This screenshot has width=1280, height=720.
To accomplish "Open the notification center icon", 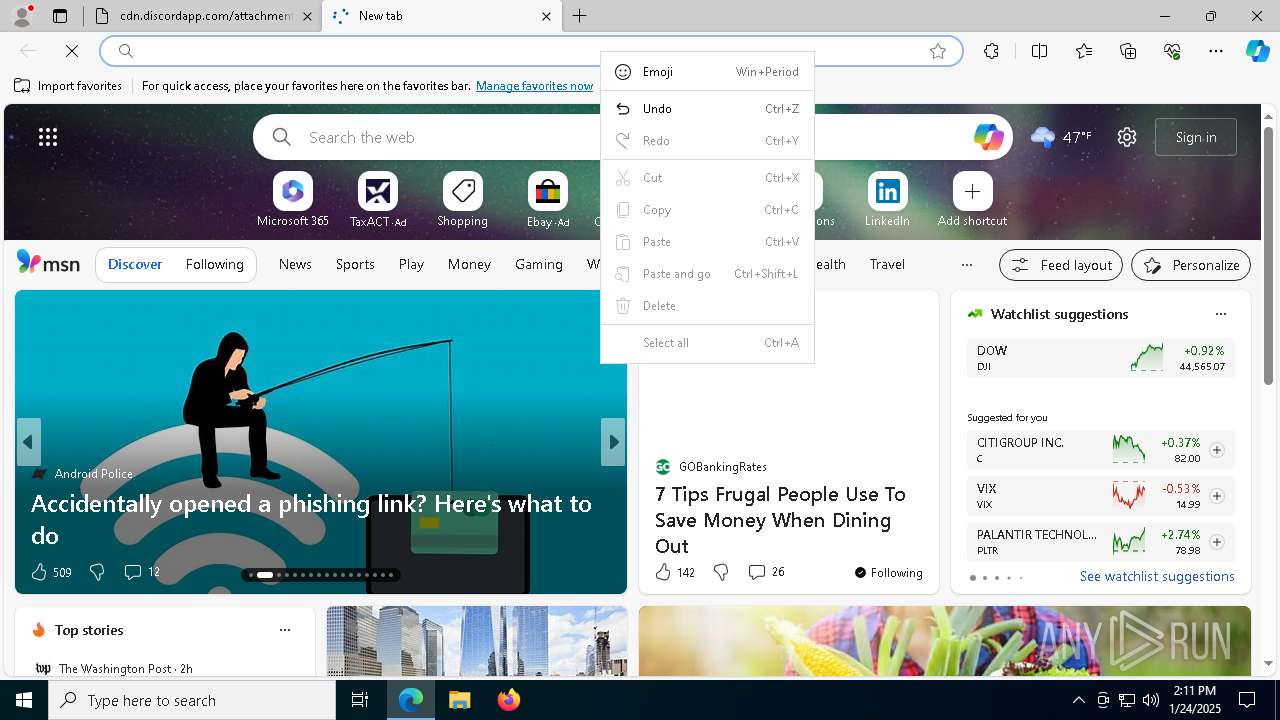I will (x=1247, y=700).
